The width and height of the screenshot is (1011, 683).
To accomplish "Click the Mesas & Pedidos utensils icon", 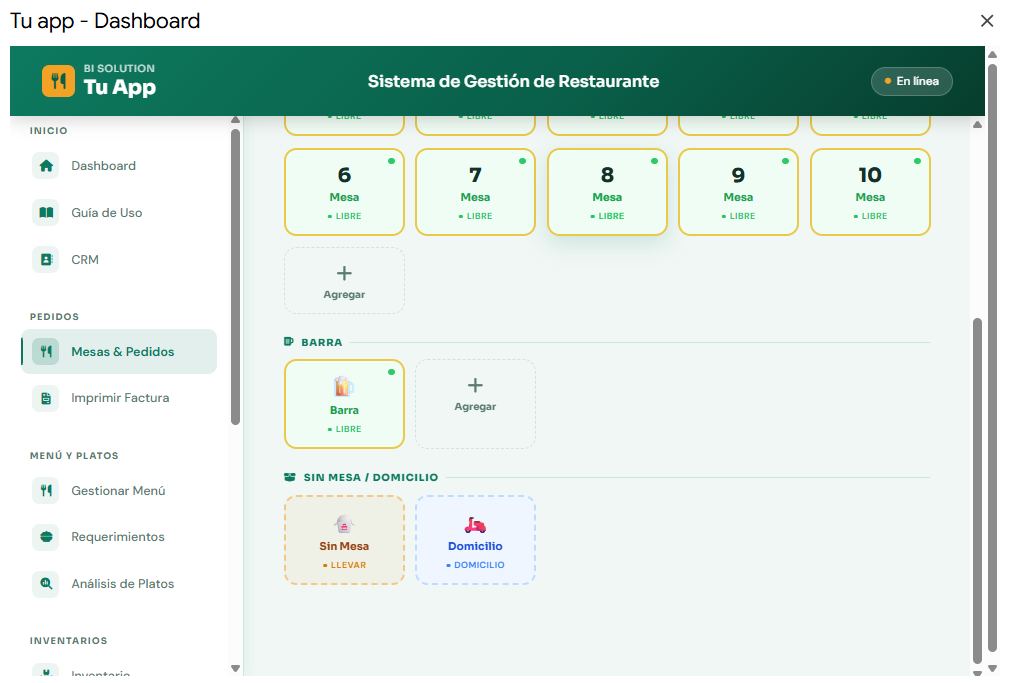I will click(46, 351).
